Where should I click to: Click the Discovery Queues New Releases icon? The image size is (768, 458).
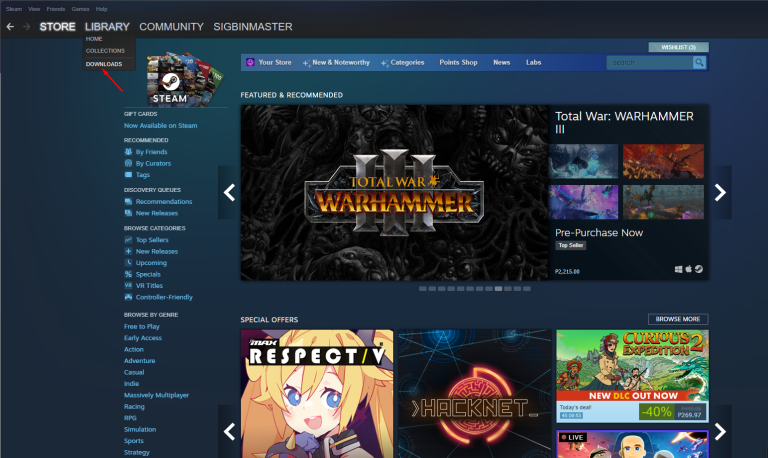click(128, 213)
